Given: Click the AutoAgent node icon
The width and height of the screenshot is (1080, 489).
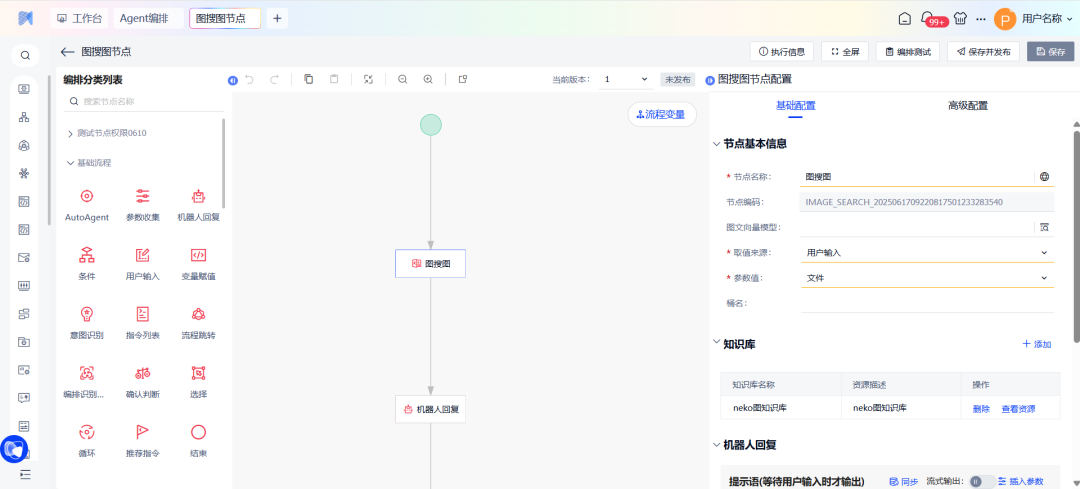Looking at the screenshot, I should pos(87,197).
